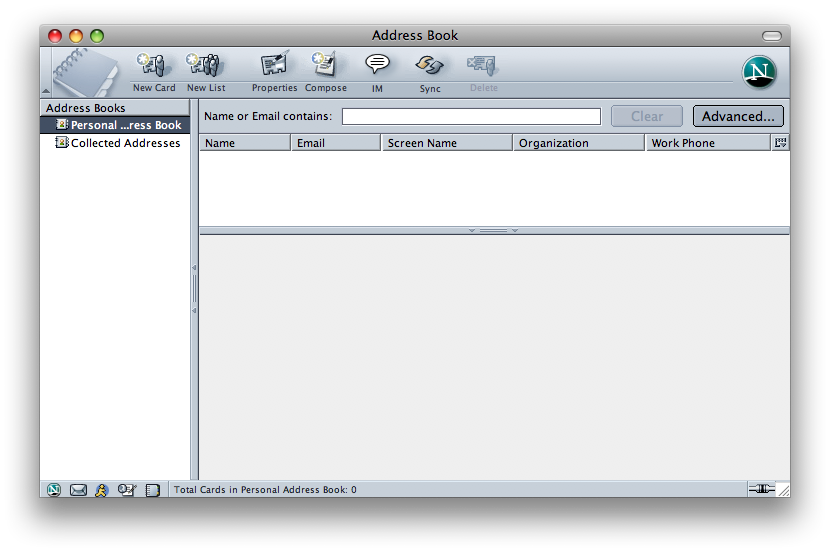Viewport: 830px width, 552px height.
Task: Toggle the online/offline connection icon
Action: pyautogui.click(x=761, y=489)
